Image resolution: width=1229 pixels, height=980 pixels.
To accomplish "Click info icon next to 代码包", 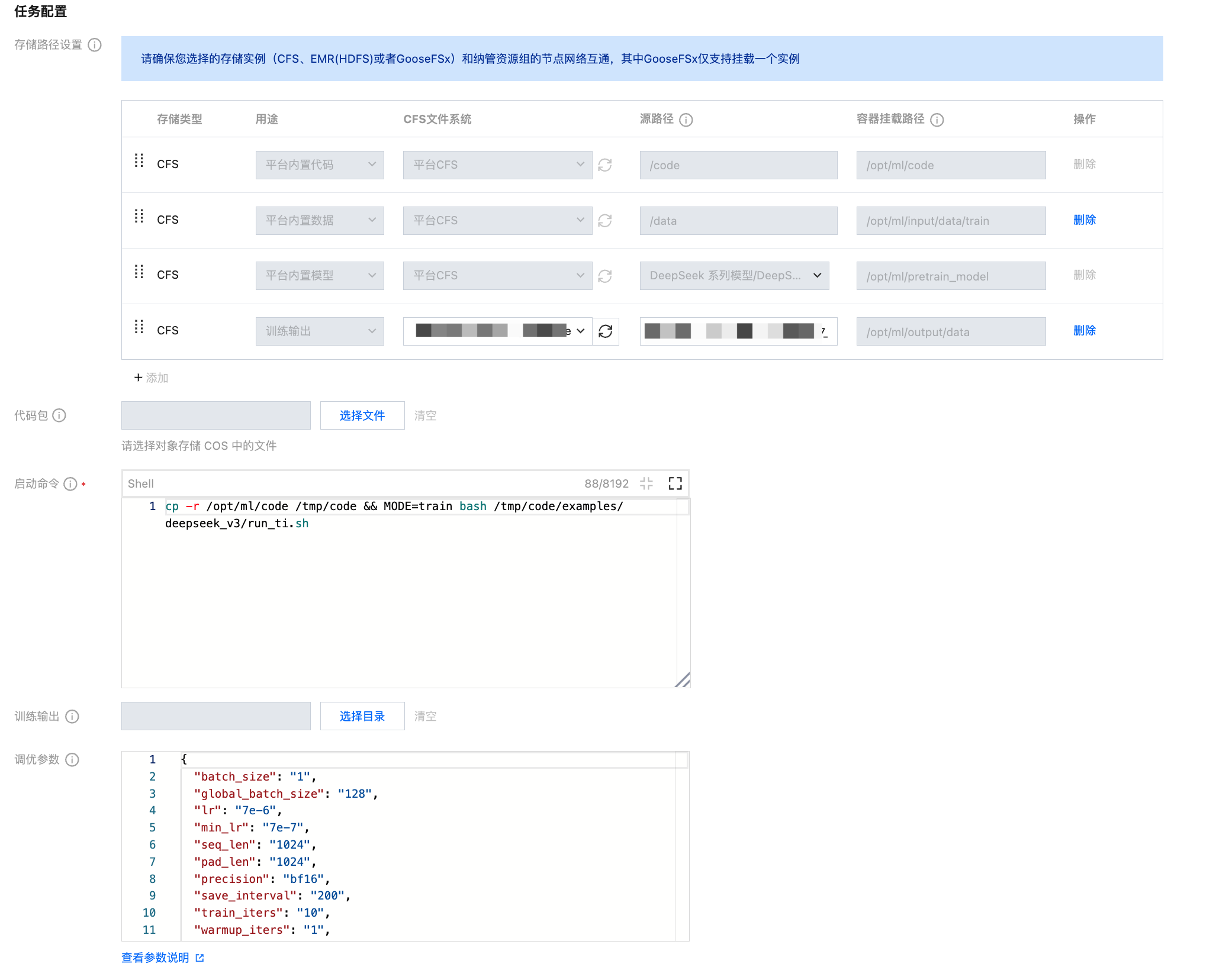I will [x=59, y=415].
